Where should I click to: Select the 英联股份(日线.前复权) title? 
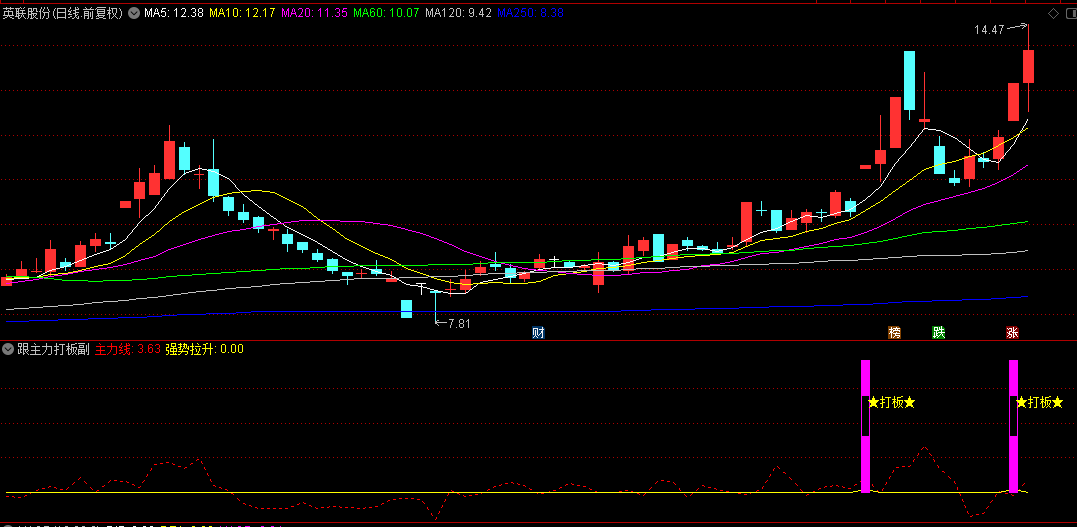point(63,13)
